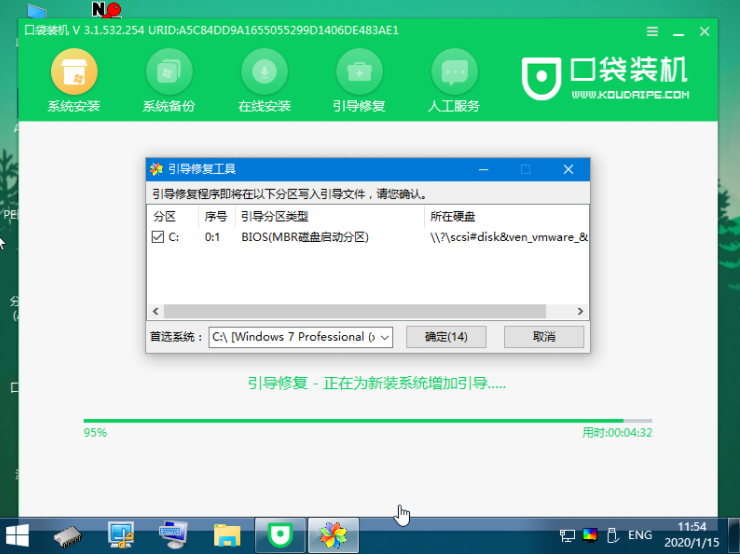Click the ENG language indicator in tray

coord(640,535)
